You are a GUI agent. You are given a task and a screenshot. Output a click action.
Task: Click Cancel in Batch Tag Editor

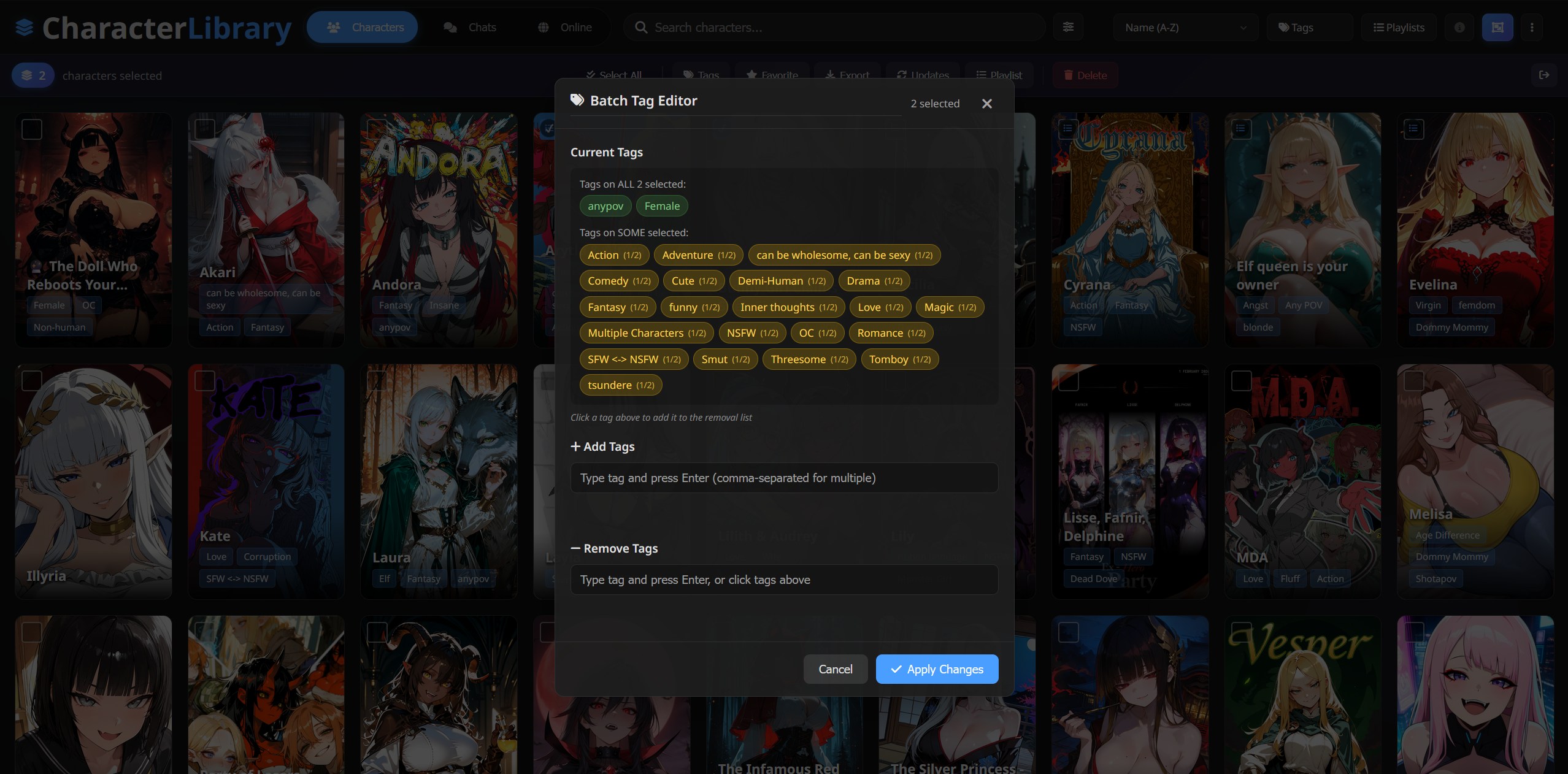coord(836,669)
